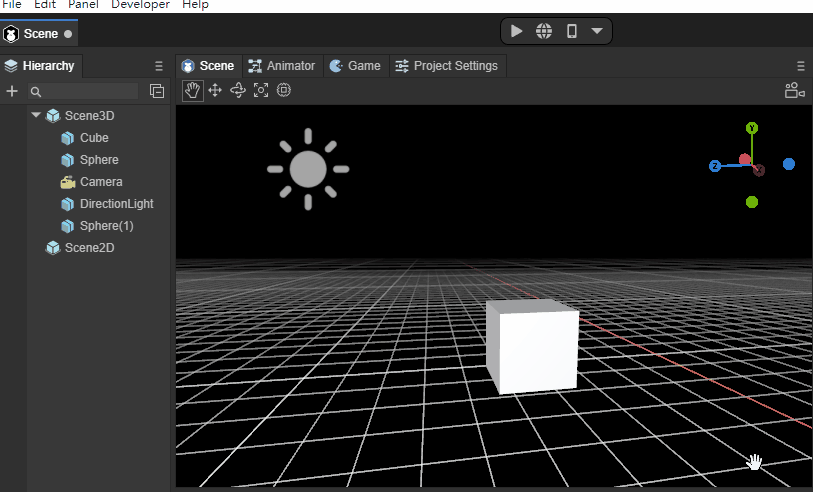
Task: Select the Hand pan tool
Action: point(193,91)
